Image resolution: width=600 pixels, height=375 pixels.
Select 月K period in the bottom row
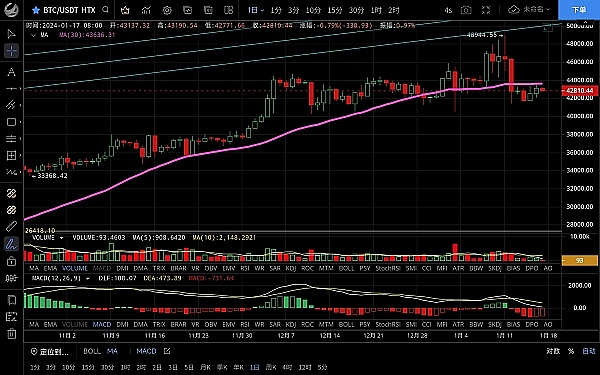coord(205,367)
